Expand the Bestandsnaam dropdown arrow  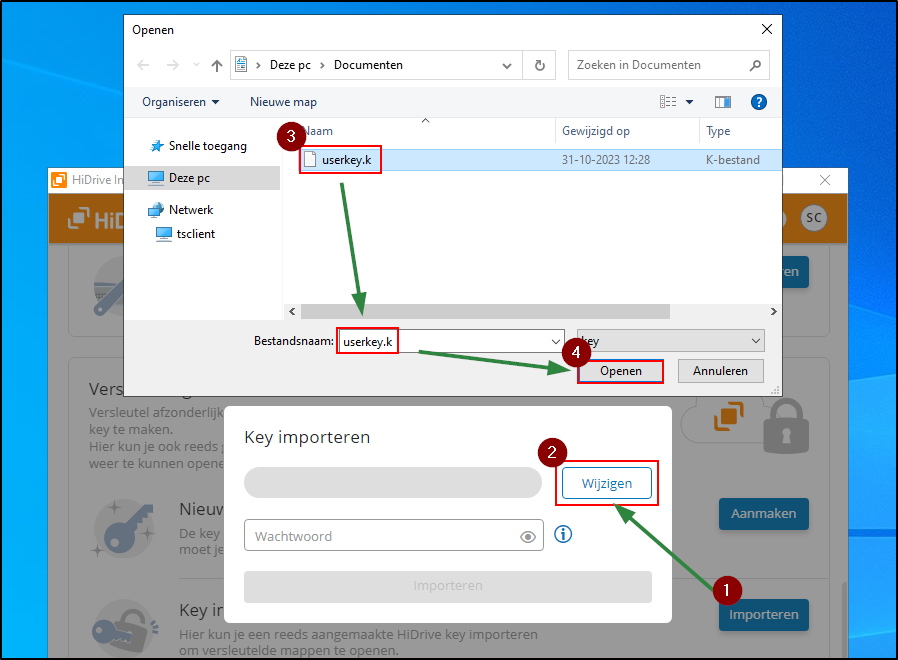(556, 341)
